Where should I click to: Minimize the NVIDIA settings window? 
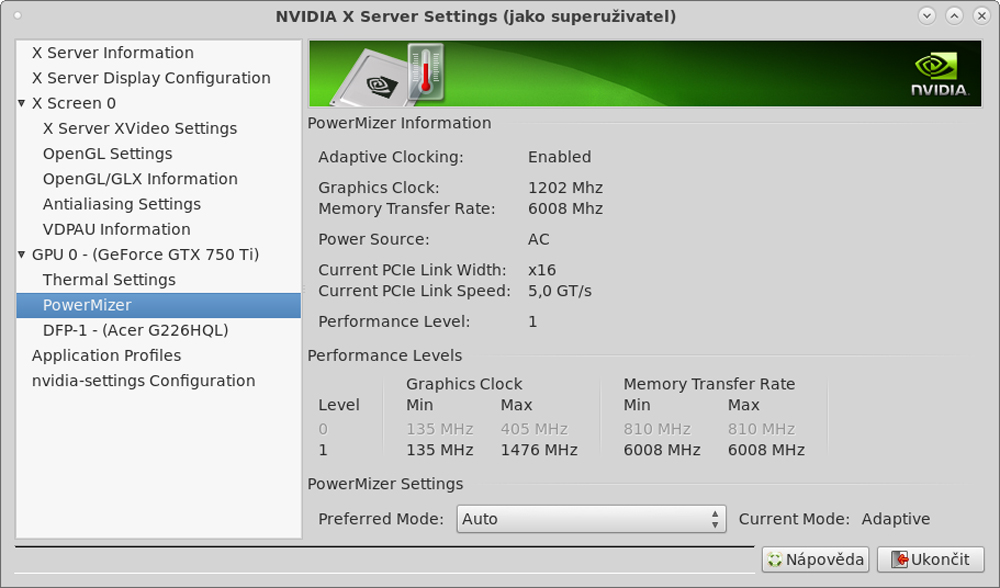click(x=927, y=16)
